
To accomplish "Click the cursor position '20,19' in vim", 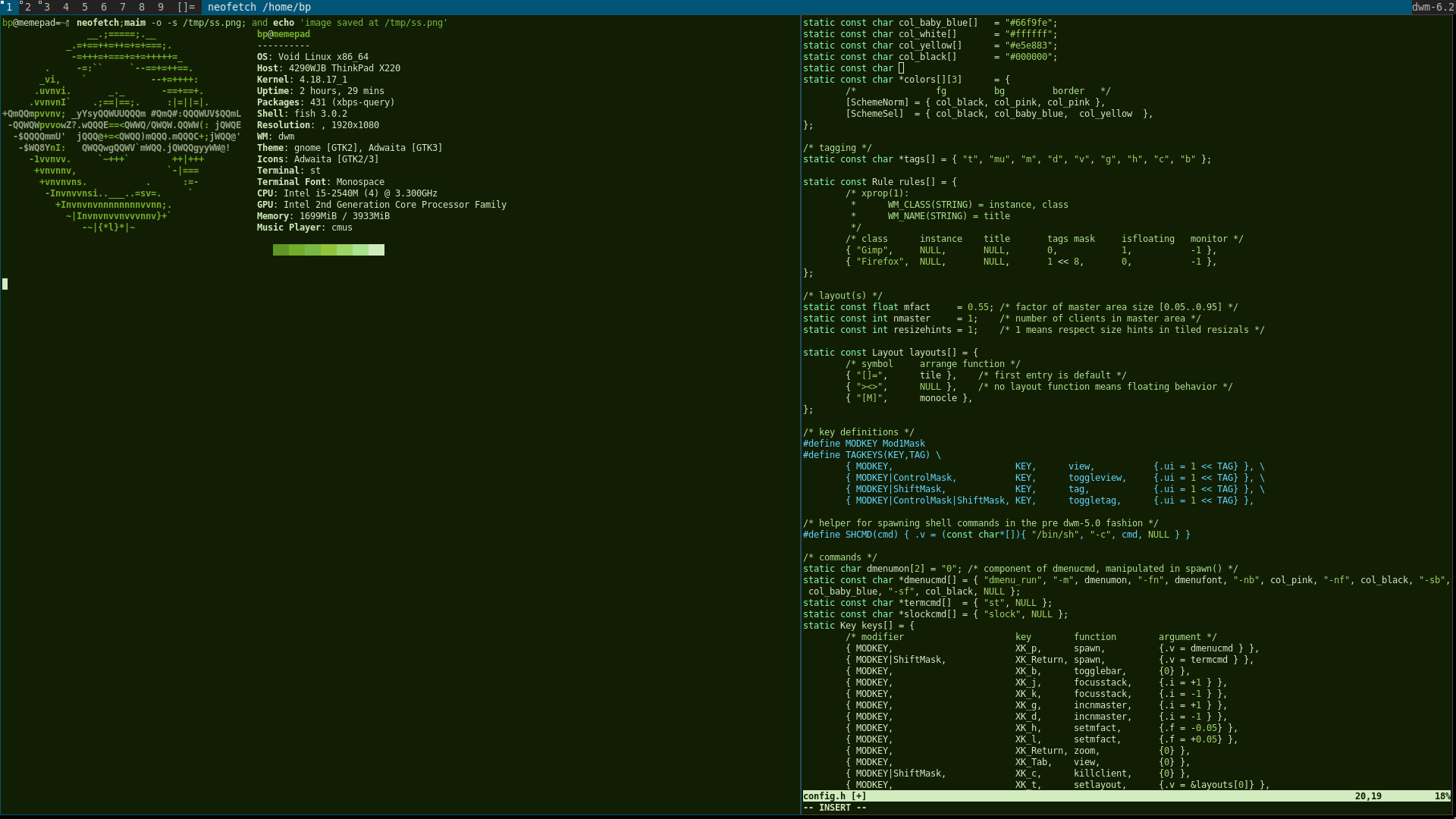I will pyautogui.click(x=1368, y=796).
